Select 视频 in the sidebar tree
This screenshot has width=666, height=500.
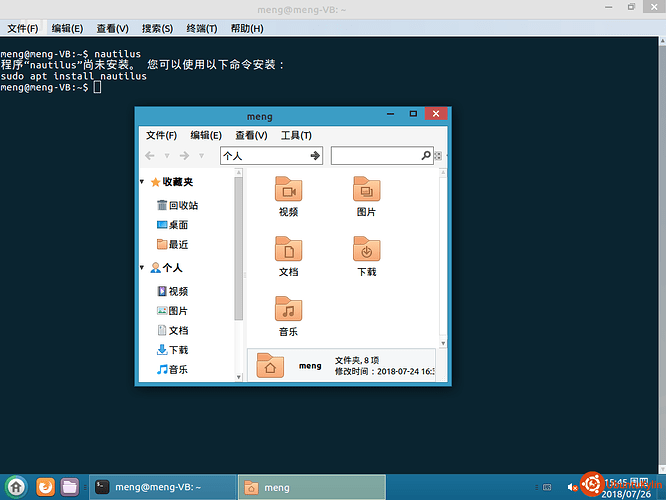click(x=172, y=291)
